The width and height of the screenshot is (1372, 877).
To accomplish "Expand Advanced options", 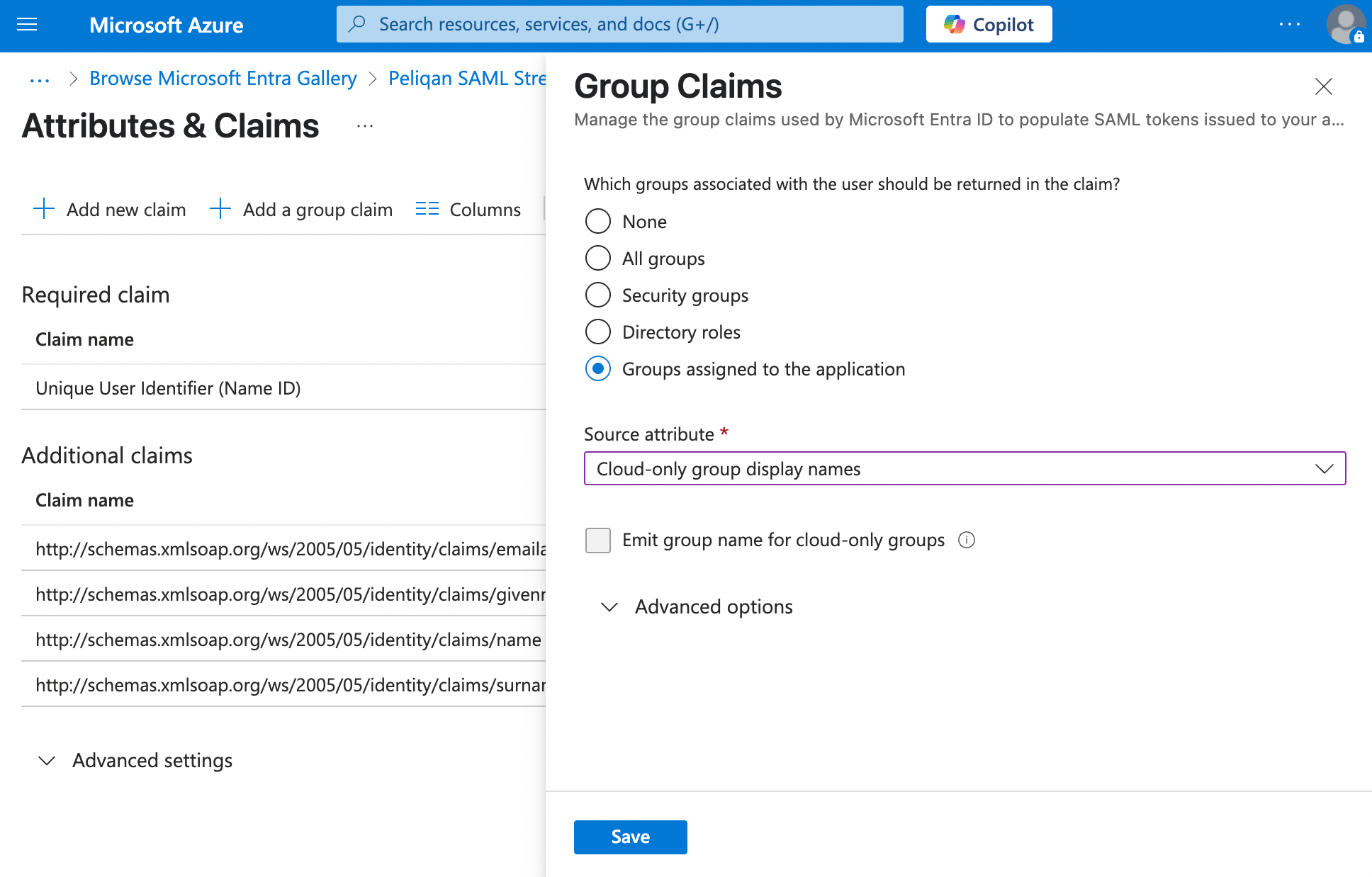I will click(x=697, y=606).
